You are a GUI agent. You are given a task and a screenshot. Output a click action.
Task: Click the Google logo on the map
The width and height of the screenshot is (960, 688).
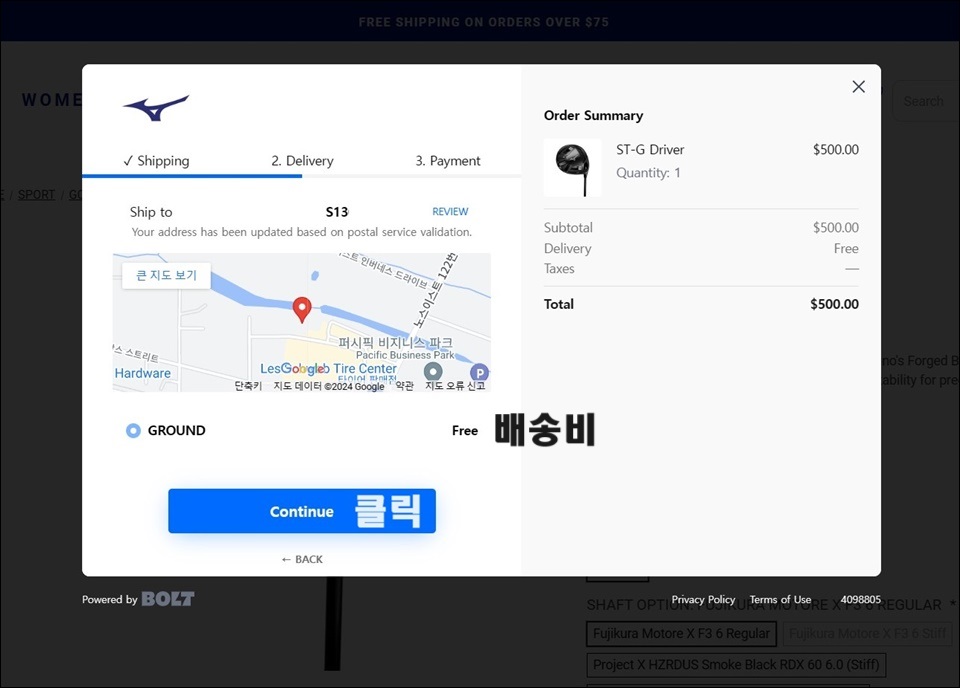(304, 369)
